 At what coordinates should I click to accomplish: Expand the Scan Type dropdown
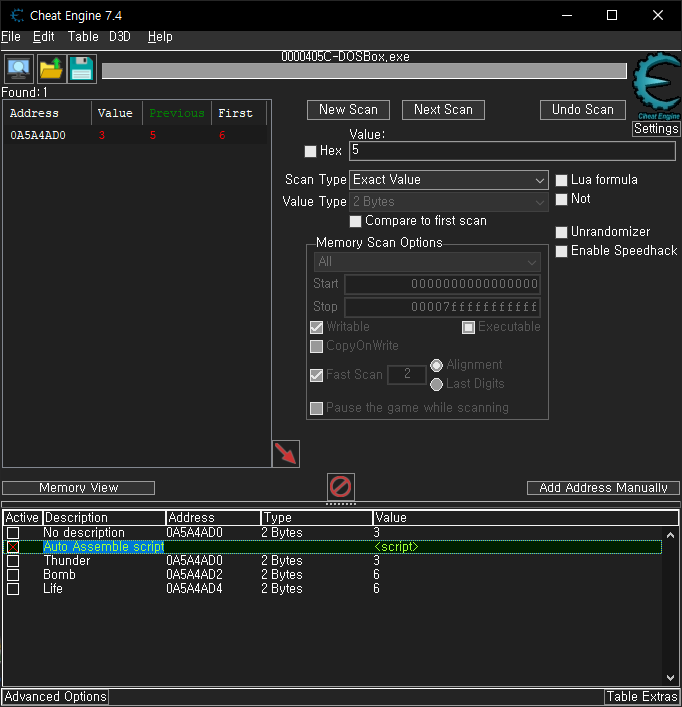pos(449,180)
